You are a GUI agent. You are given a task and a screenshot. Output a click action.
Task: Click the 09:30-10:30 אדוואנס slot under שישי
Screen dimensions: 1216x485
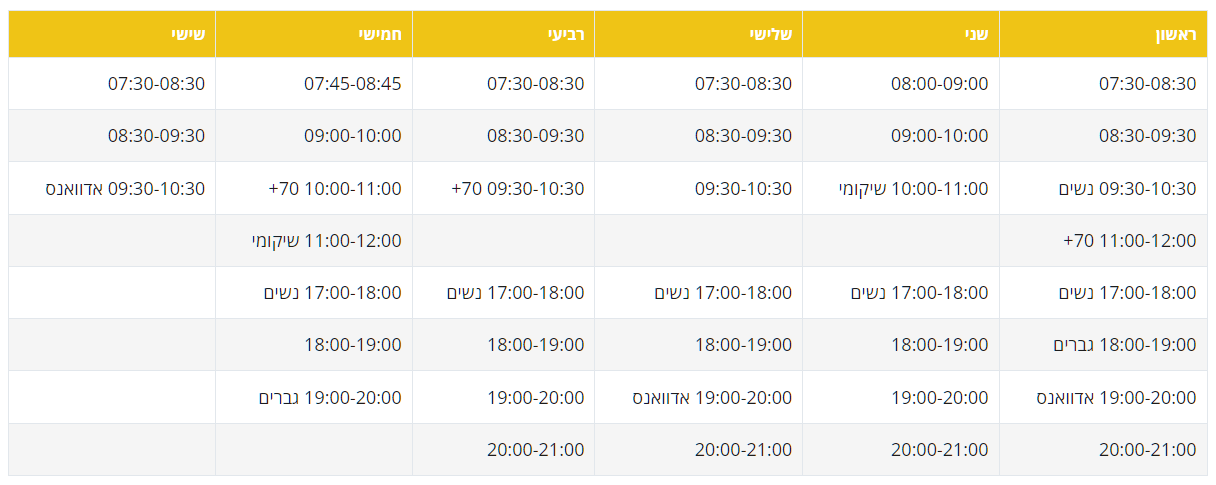(x=125, y=189)
